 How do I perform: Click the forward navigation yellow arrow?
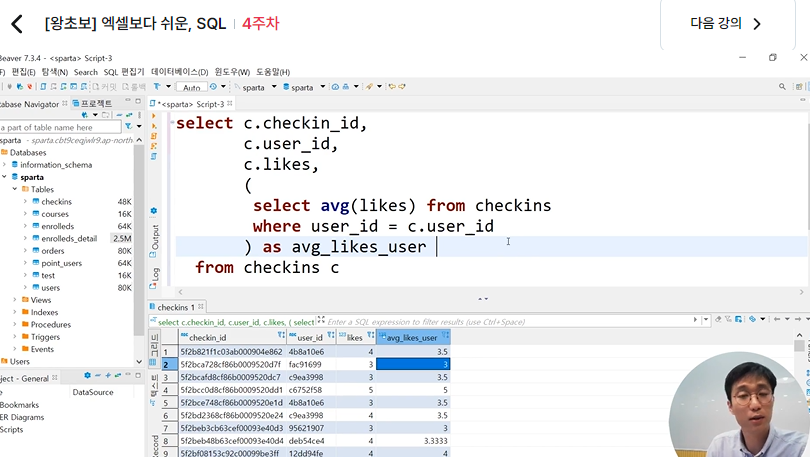402,87
